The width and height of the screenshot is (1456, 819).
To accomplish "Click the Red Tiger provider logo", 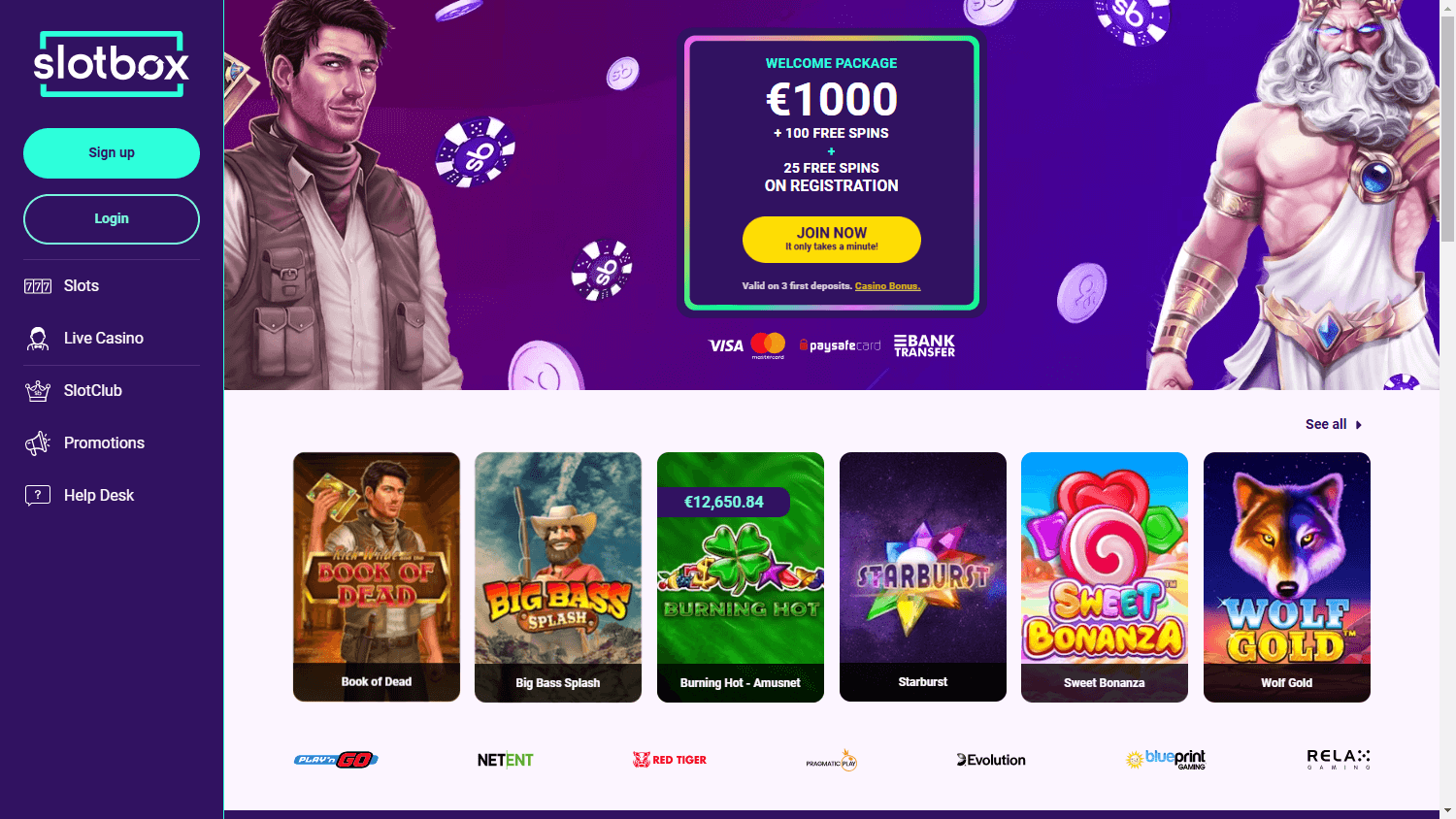I will pyautogui.click(x=670, y=760).
